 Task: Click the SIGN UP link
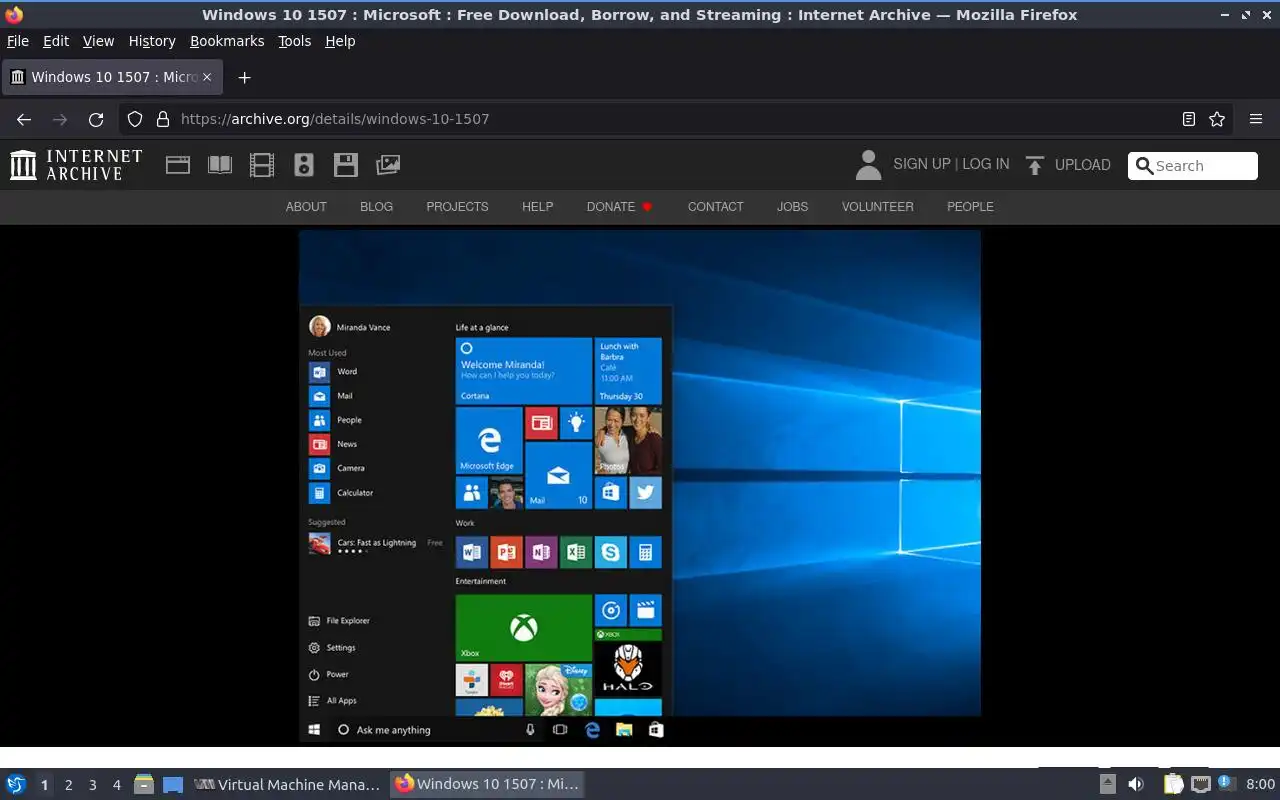pyautogui.click(x=922, y=164)
